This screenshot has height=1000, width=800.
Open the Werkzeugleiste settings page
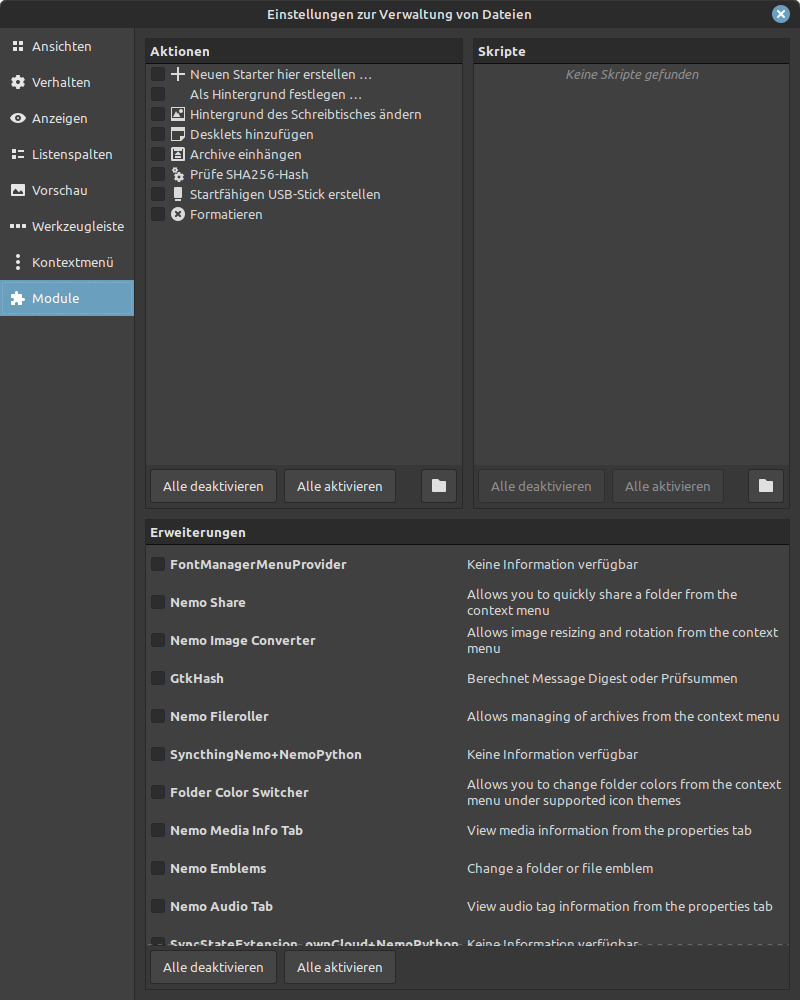tap(67, 226)
